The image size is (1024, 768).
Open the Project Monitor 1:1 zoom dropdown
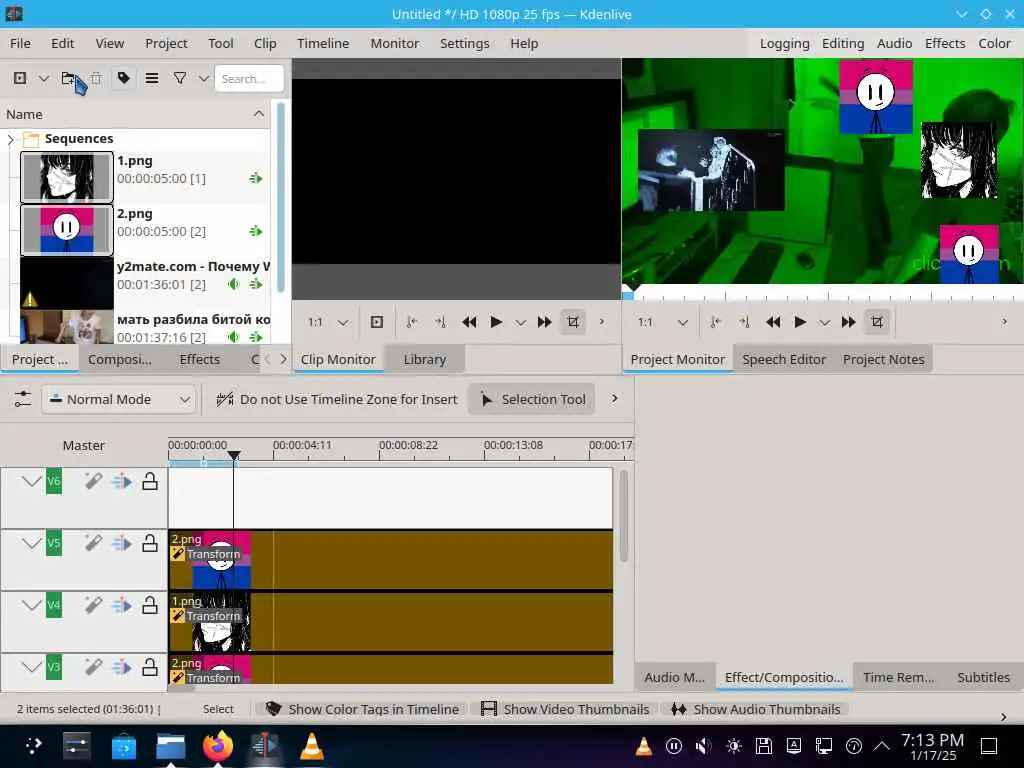coord(662,322)
